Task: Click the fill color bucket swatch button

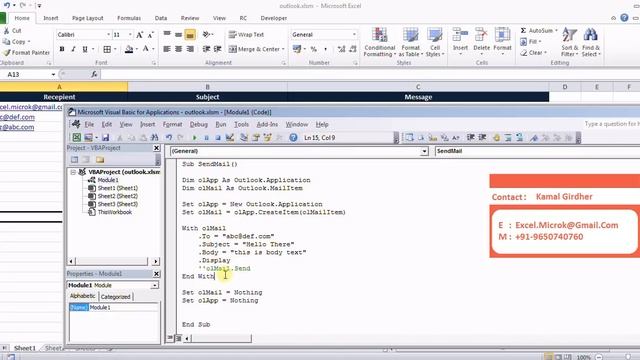Action: (129, 49)
